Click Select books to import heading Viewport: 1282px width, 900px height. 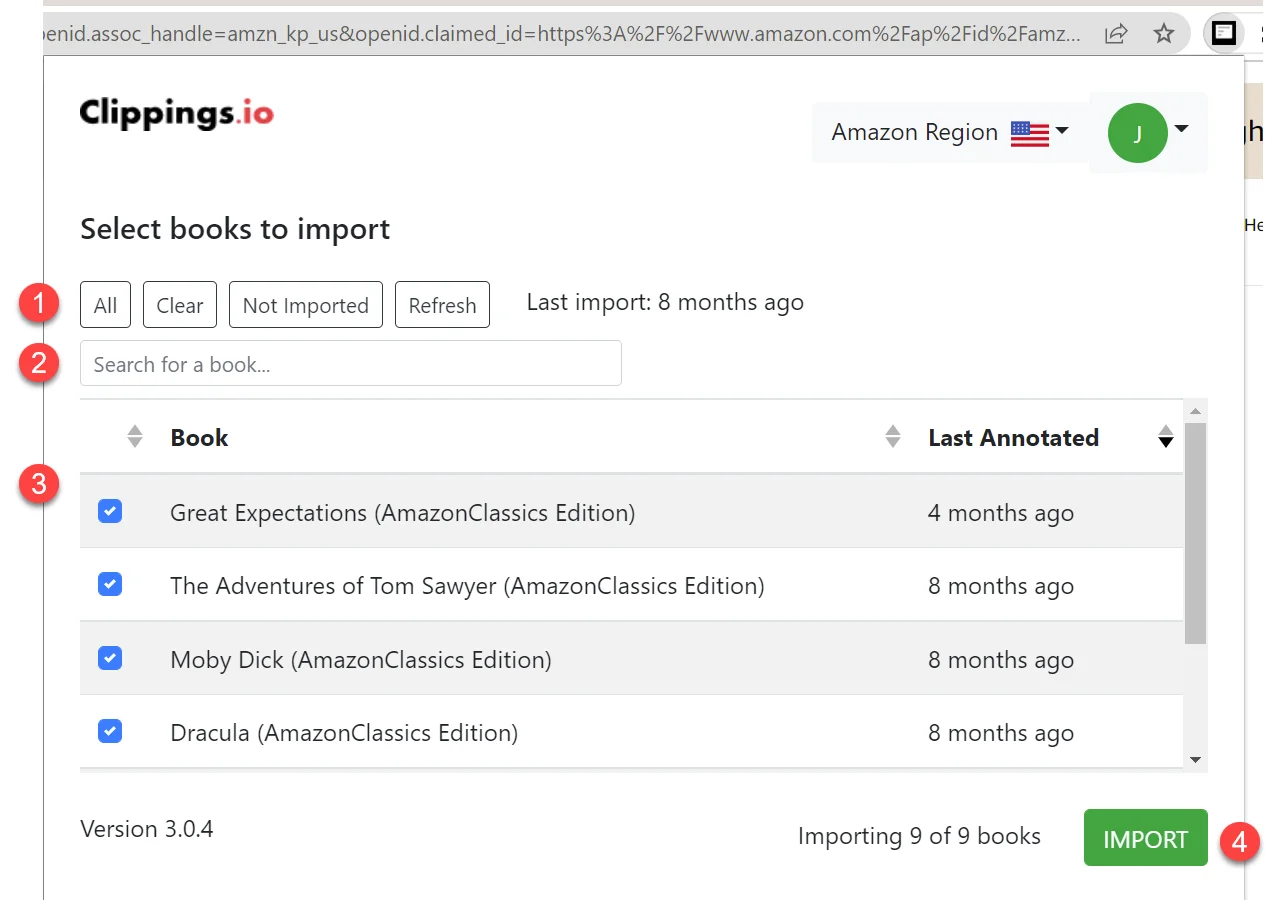(235, 229)
